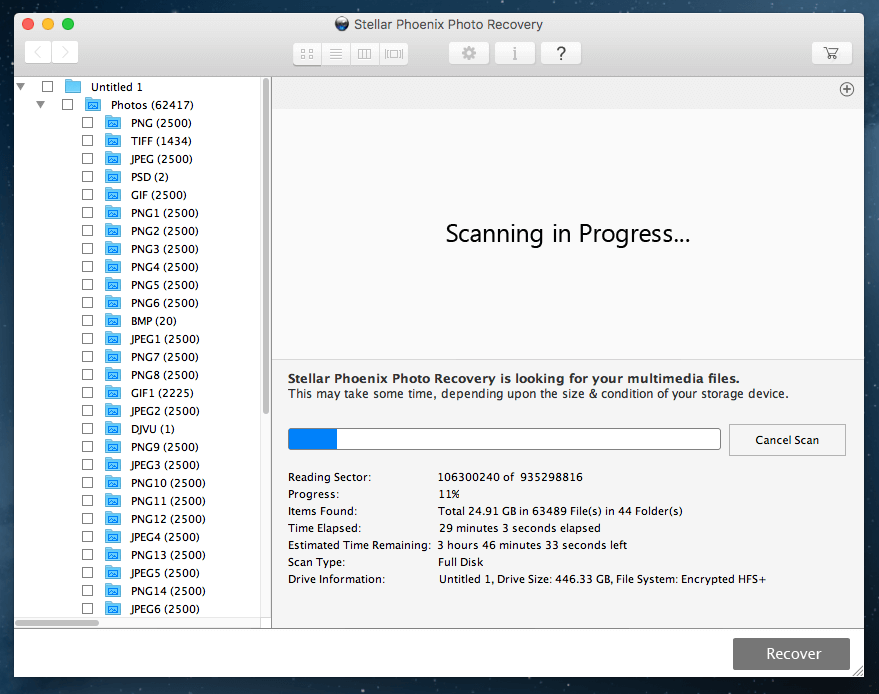
Task: Open settings with the gear icon
Action: click(x=469, y=53)
